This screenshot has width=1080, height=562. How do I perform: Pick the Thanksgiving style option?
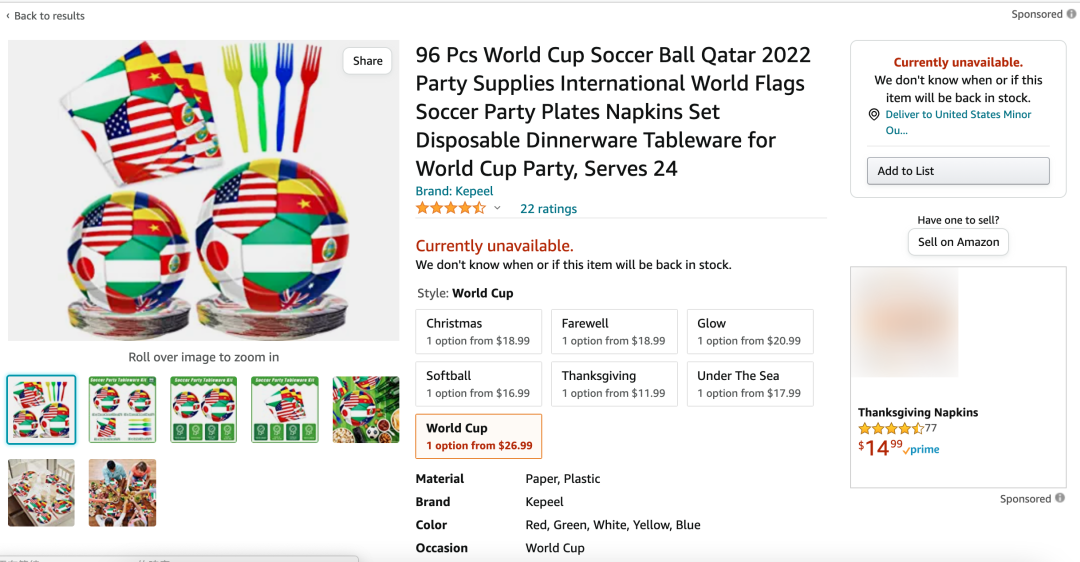click(x=614, y=384)
